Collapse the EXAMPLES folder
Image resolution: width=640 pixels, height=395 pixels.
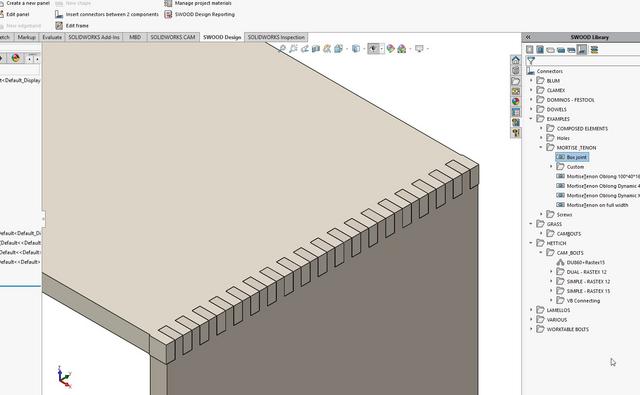[x=531, y=119]
